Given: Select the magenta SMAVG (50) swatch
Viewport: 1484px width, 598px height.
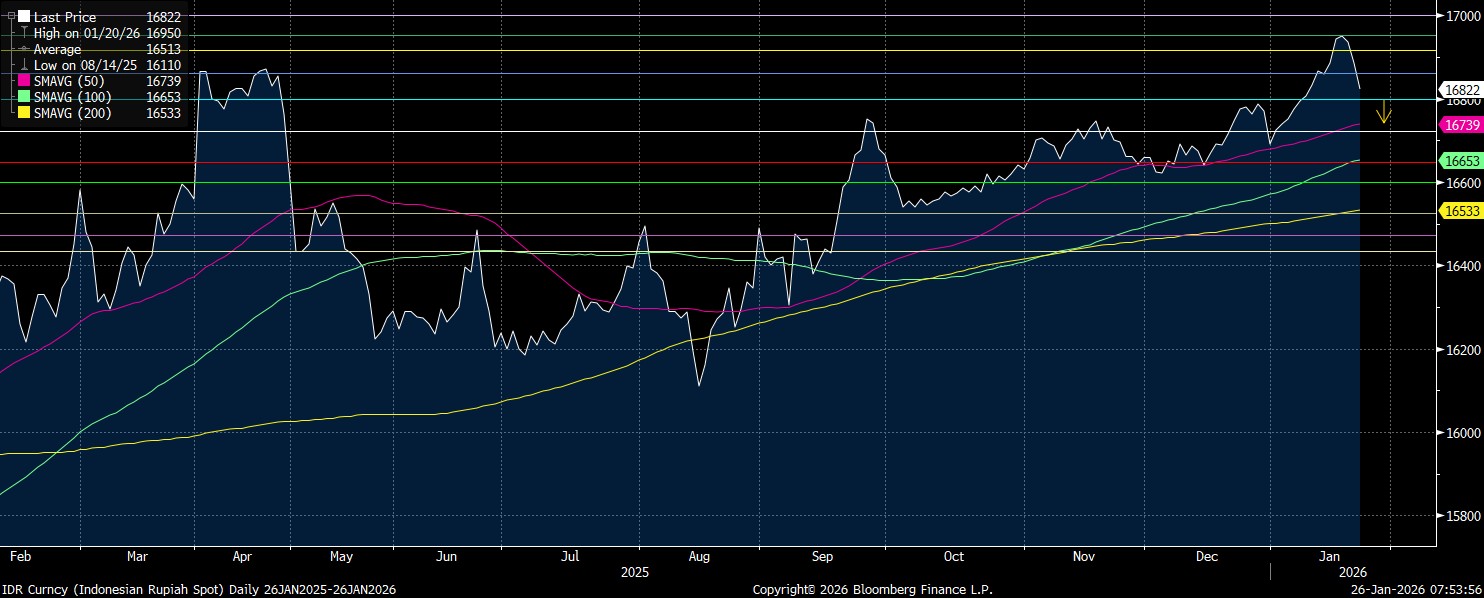Looking at the screenshot, I should pyautogui.click(x=25, y=81).
